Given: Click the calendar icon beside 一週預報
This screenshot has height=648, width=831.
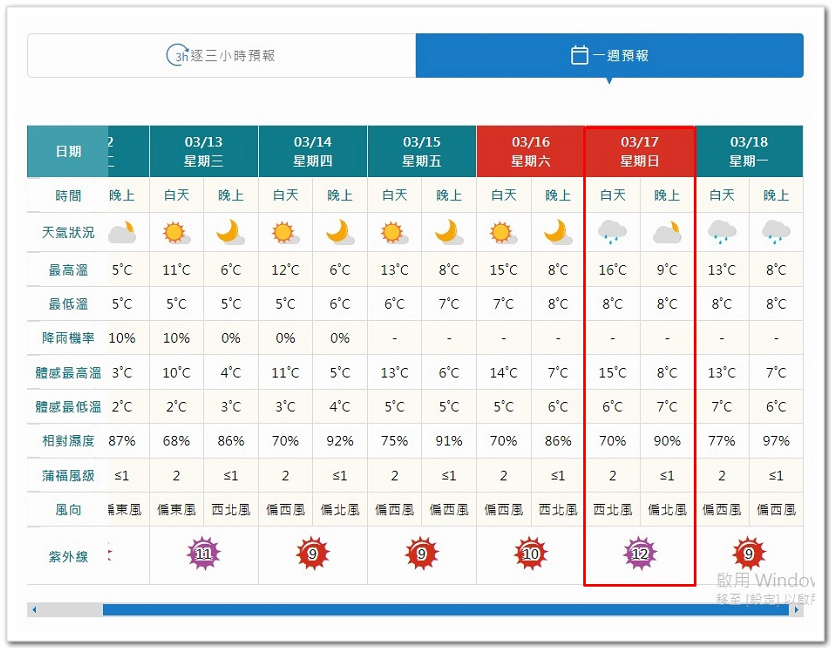Looking at the screenshot, I should 579,55.
